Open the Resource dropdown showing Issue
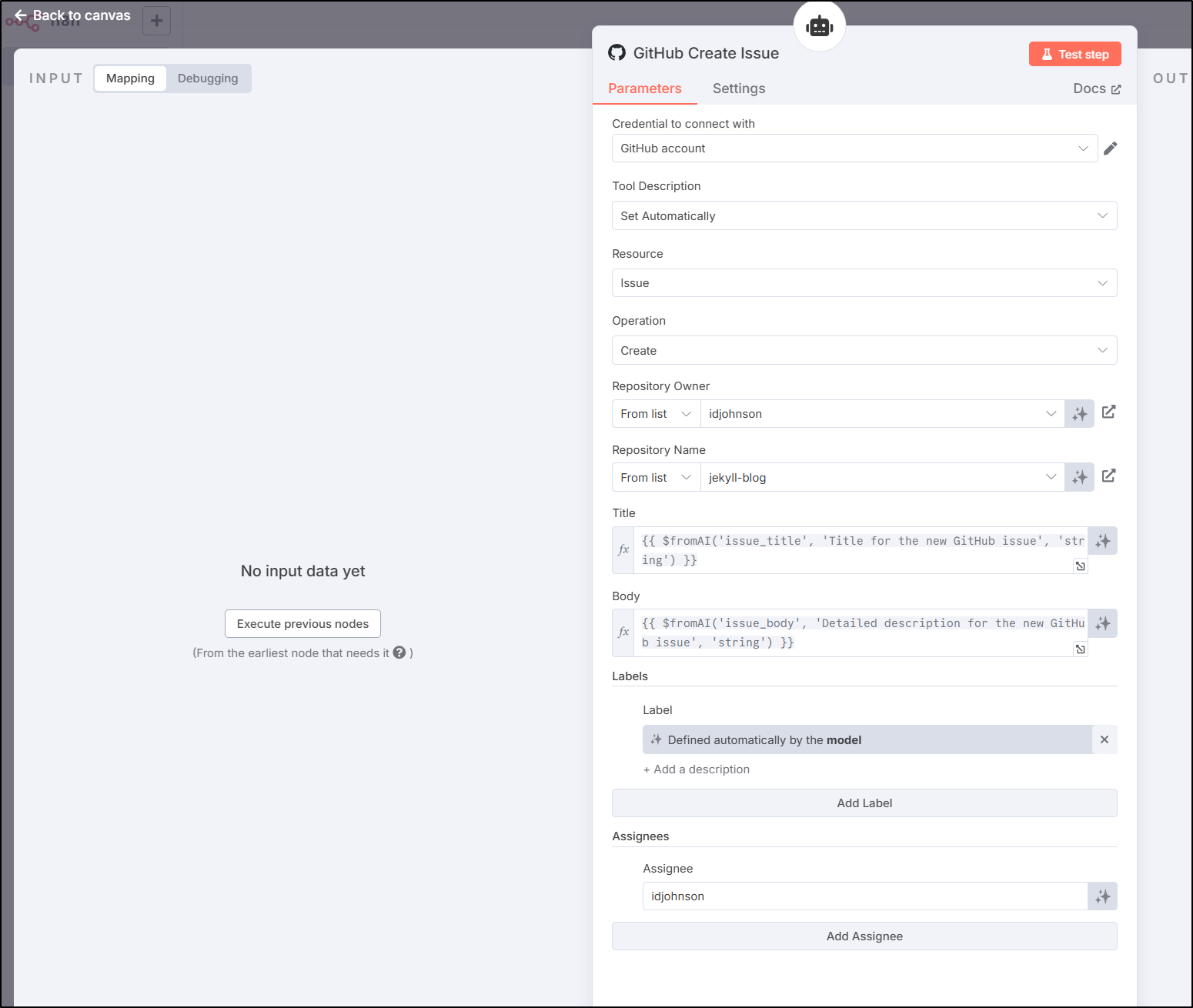The height and width of the screenshot is (1008, 1193). click(x=864, y=283)
